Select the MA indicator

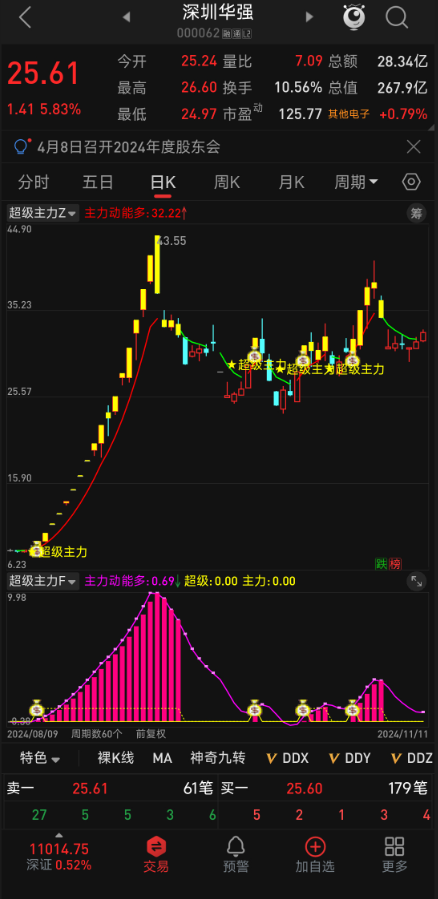point(162,758)
